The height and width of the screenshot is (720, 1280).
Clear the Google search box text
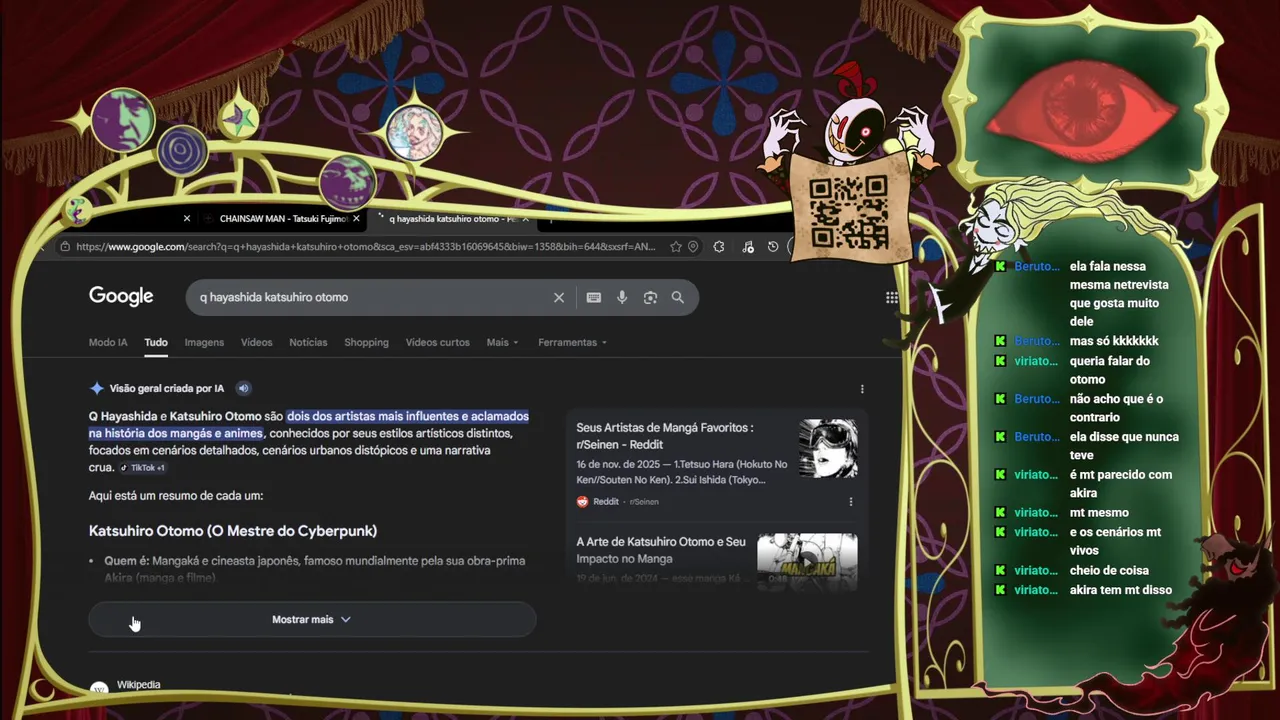pos(559,297)
